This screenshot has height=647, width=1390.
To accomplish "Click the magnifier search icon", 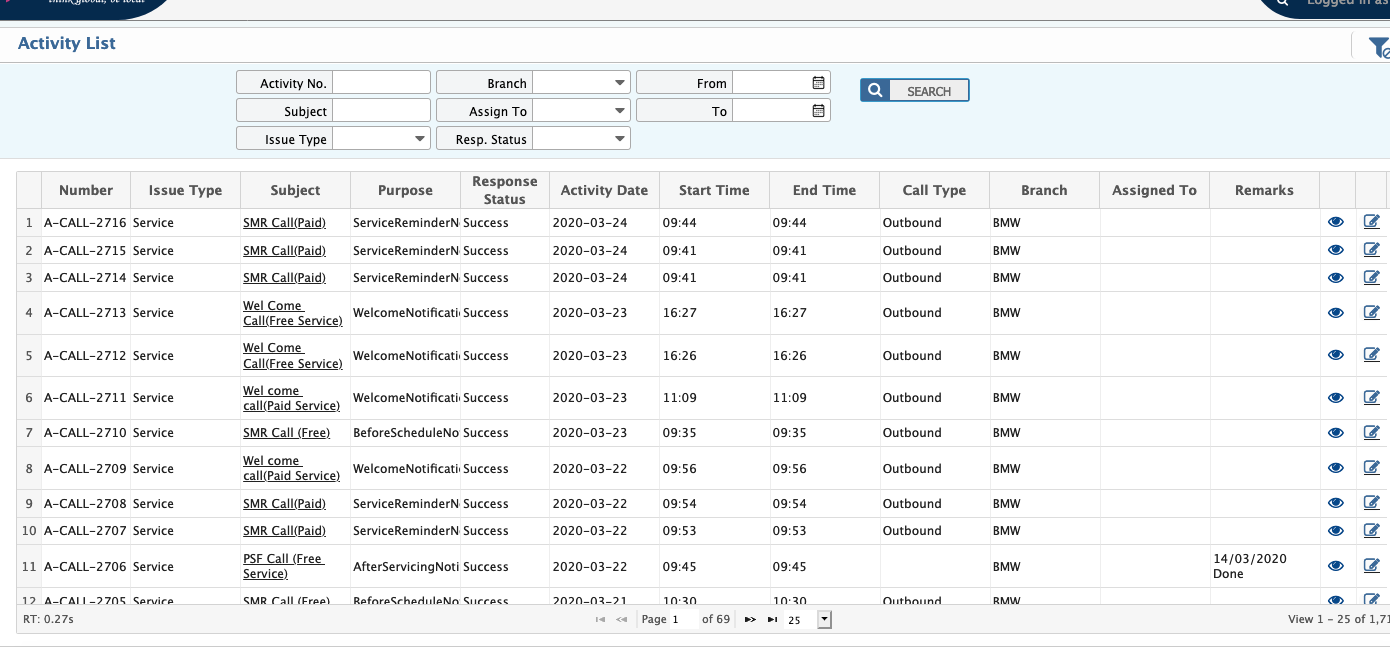I will [874, 89].
